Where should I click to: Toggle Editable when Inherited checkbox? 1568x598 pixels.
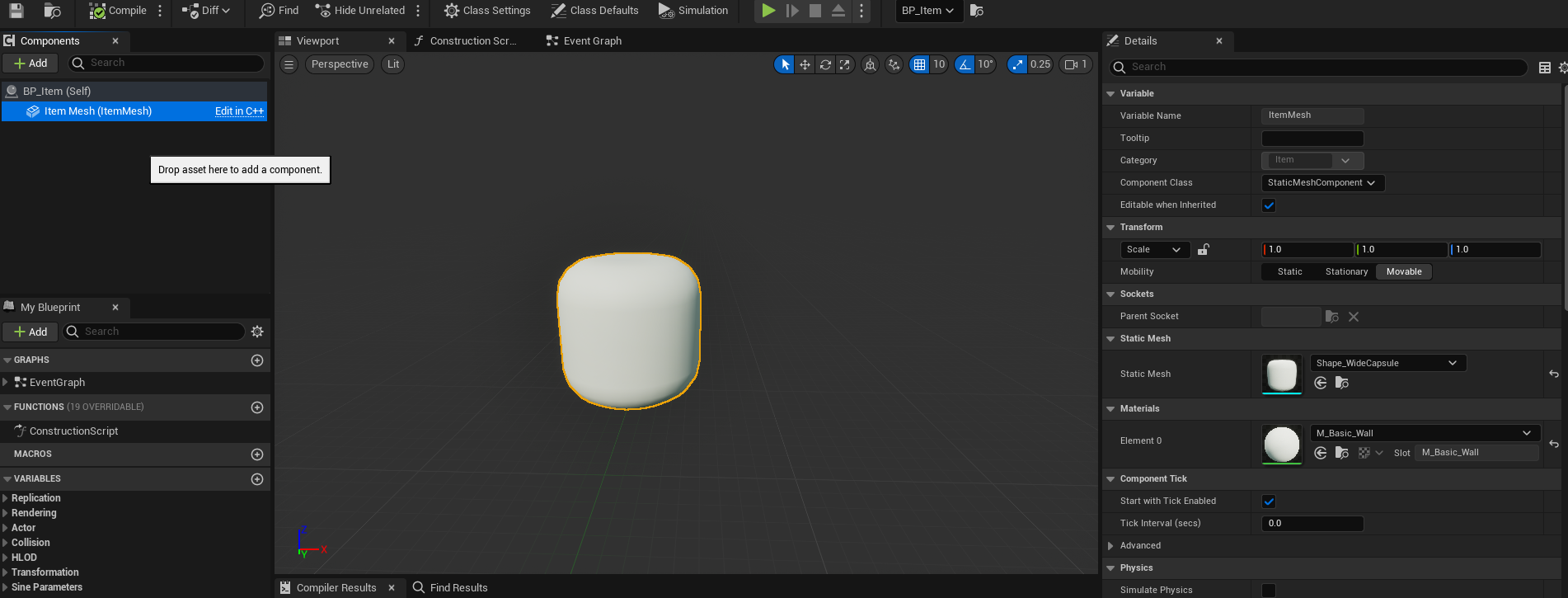pos(1269,205)
